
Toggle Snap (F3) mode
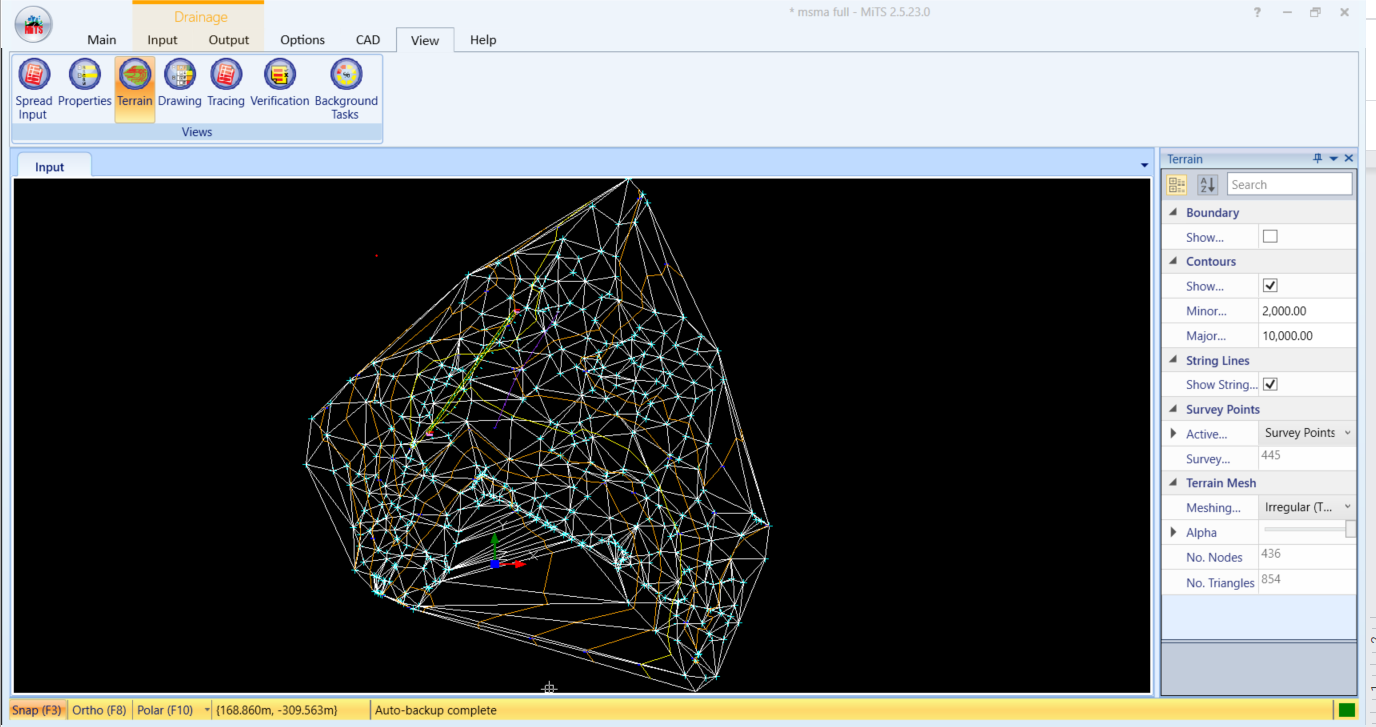coord(37,710)
